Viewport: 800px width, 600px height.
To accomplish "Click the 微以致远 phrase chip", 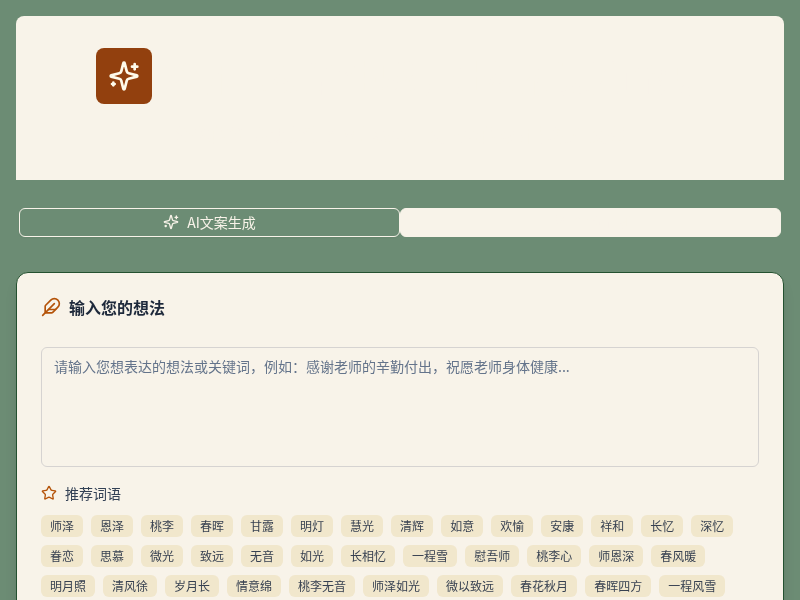I will tap(470, 586).
